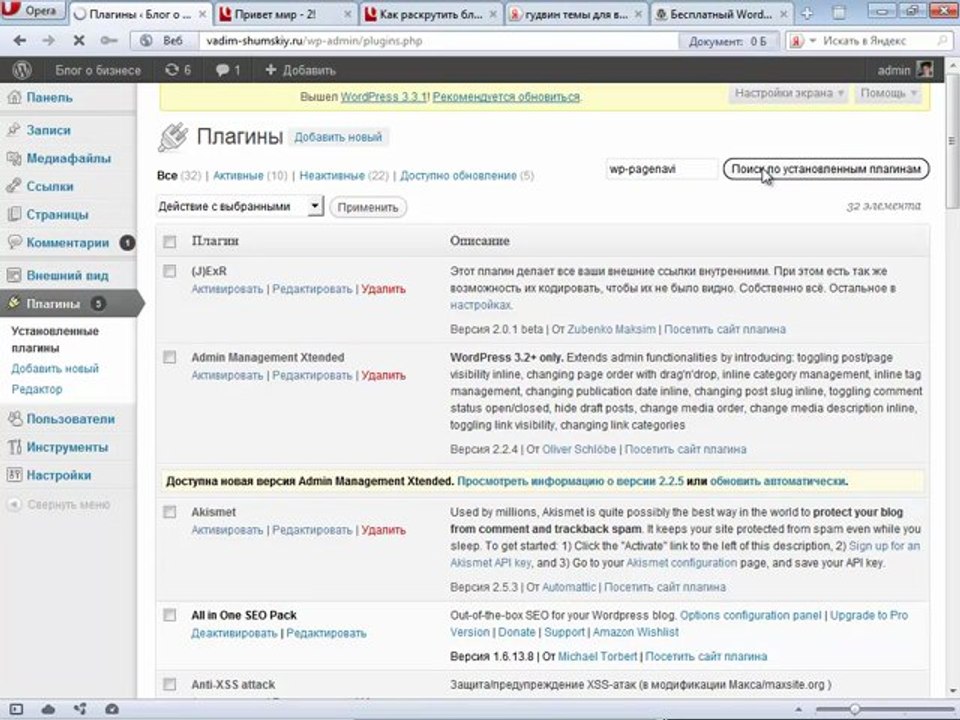Image resolution: width=960 pixels, height=720 pixels.
Task: Open Редактор submenu item
Action: click(x=37, y=389)
